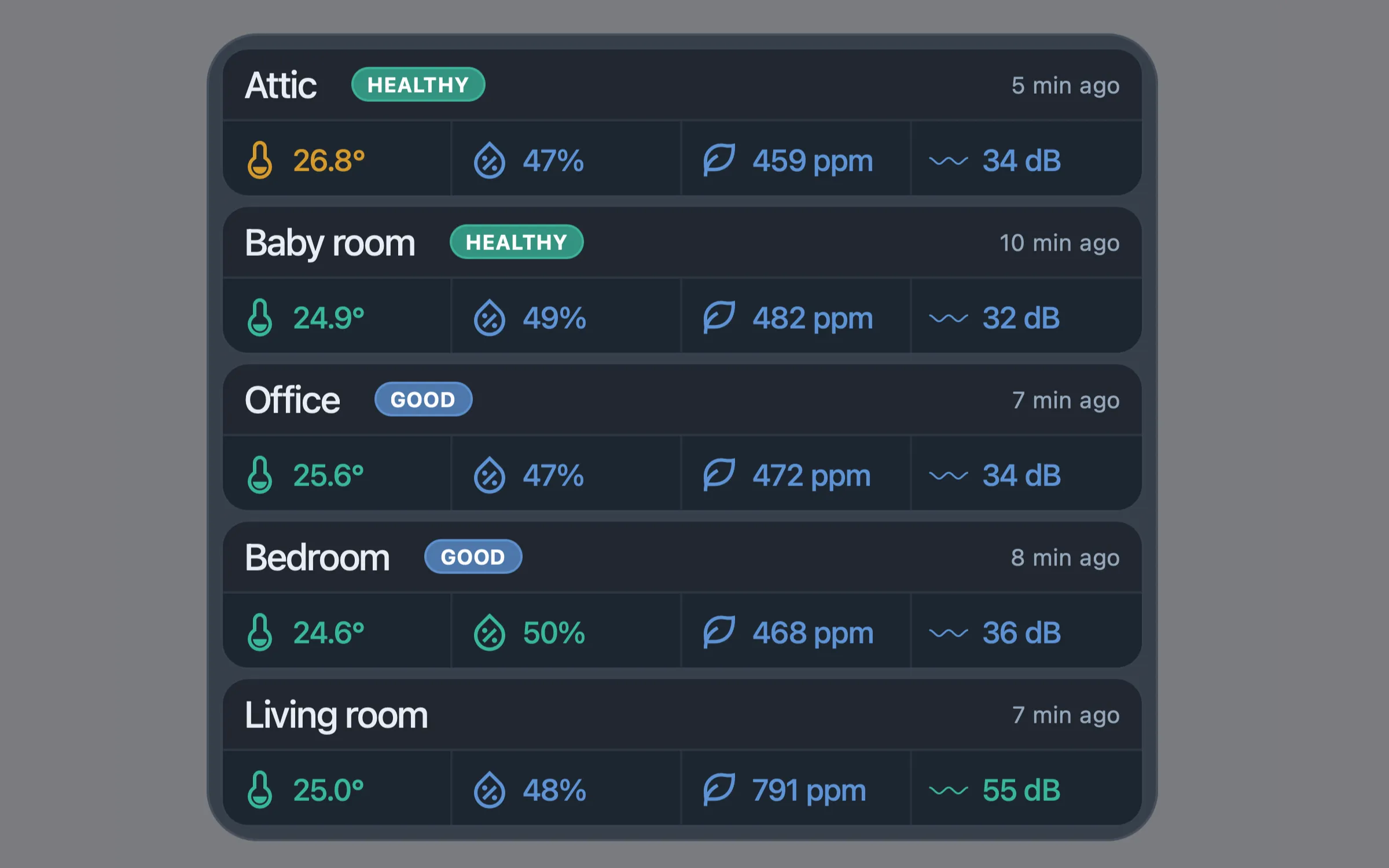Viewport: 1389px width, 868px height.
Task: Click the Office CO2 leaf icon
Action: click(x=719, y=475)
